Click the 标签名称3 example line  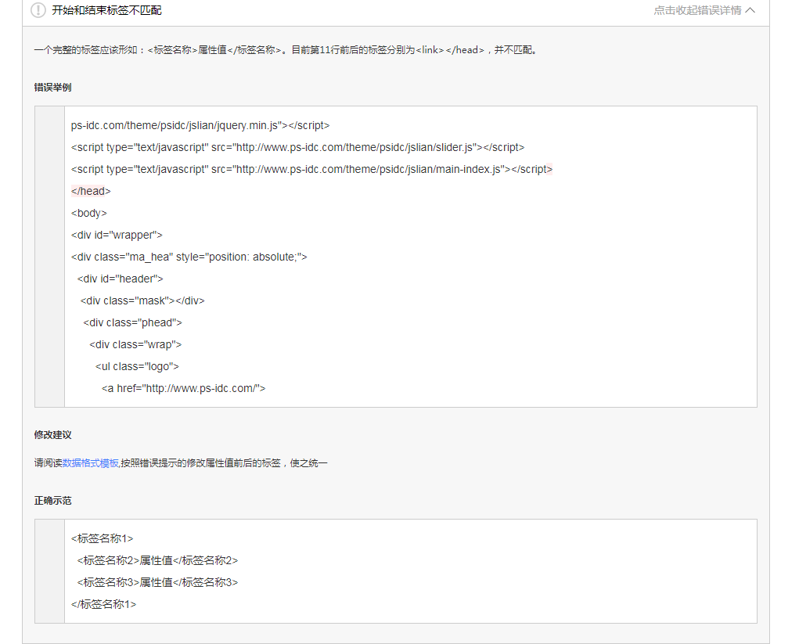tap(157, 582)
